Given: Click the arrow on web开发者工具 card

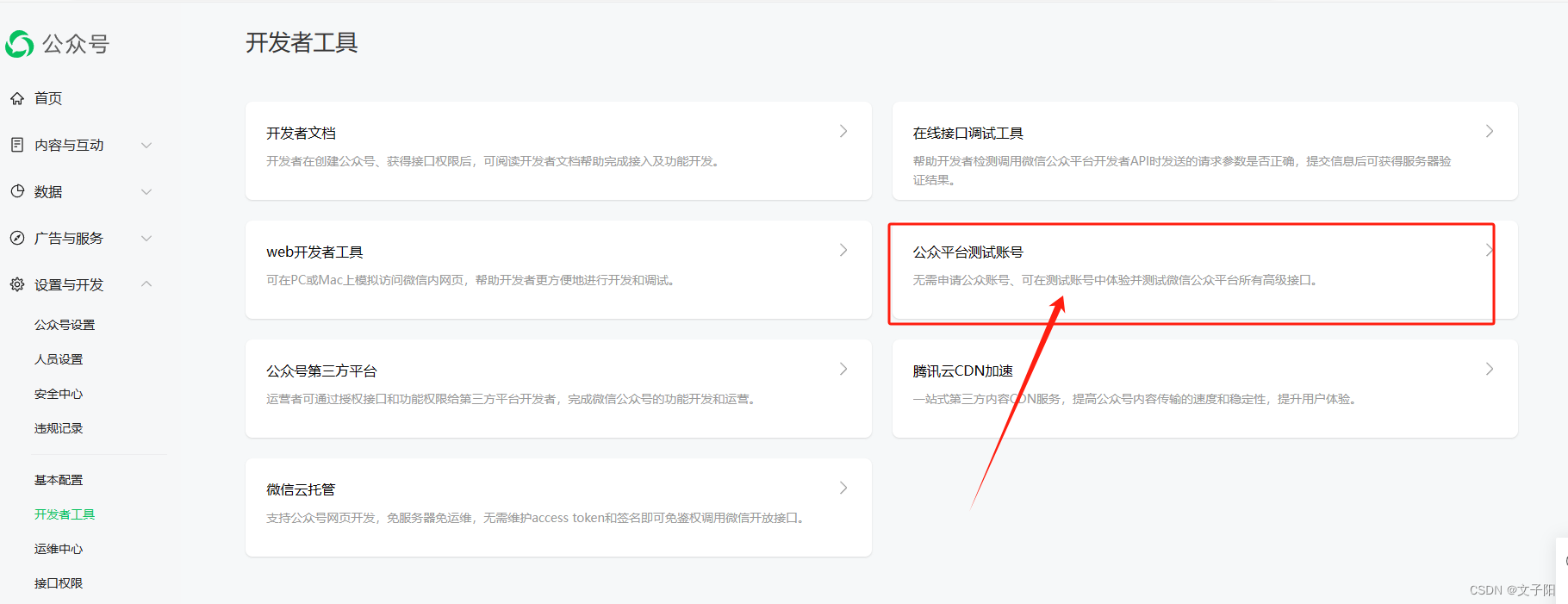Looking at the screenshot, I should click(x=843, y=250).
